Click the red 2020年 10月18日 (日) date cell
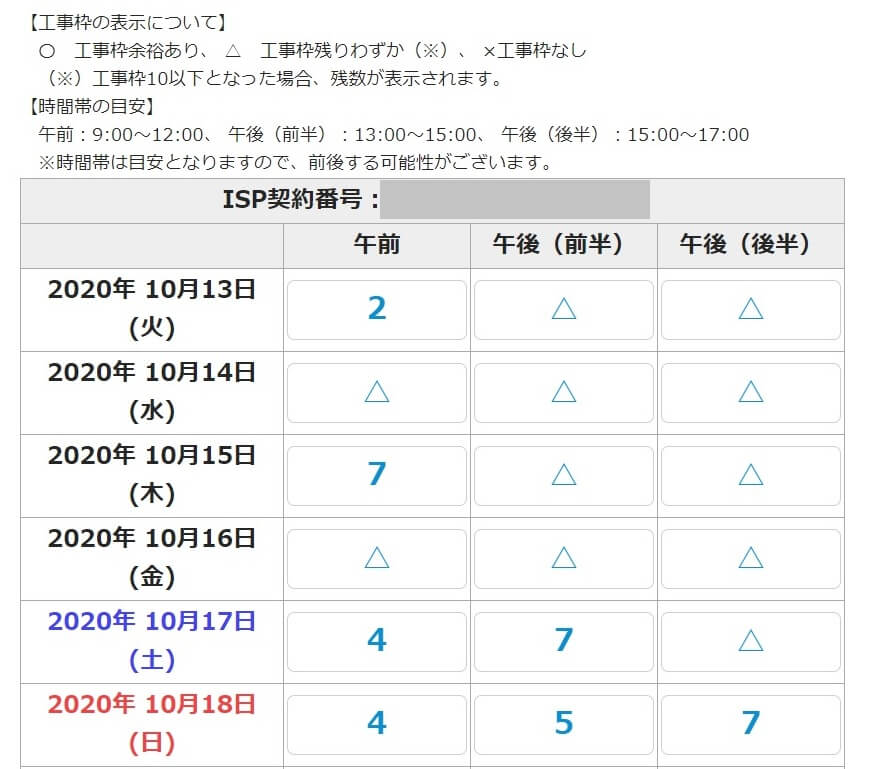 152,725
